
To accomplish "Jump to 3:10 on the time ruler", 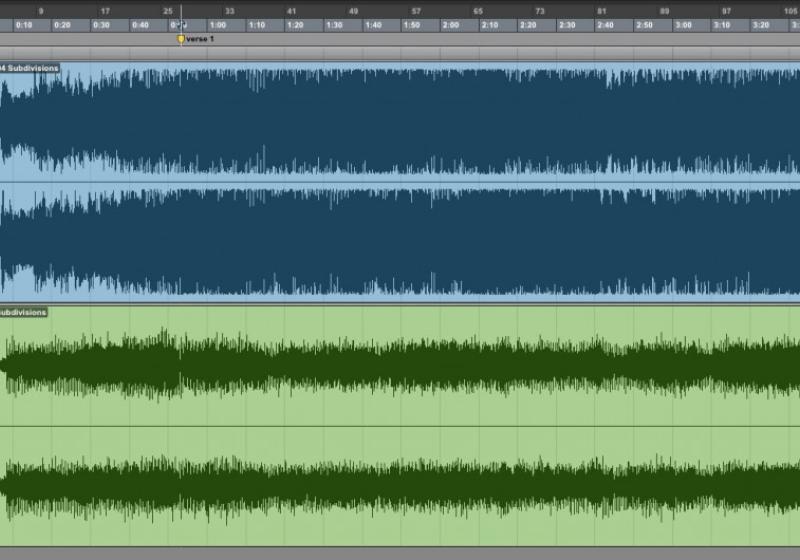I will coord(722,25).
